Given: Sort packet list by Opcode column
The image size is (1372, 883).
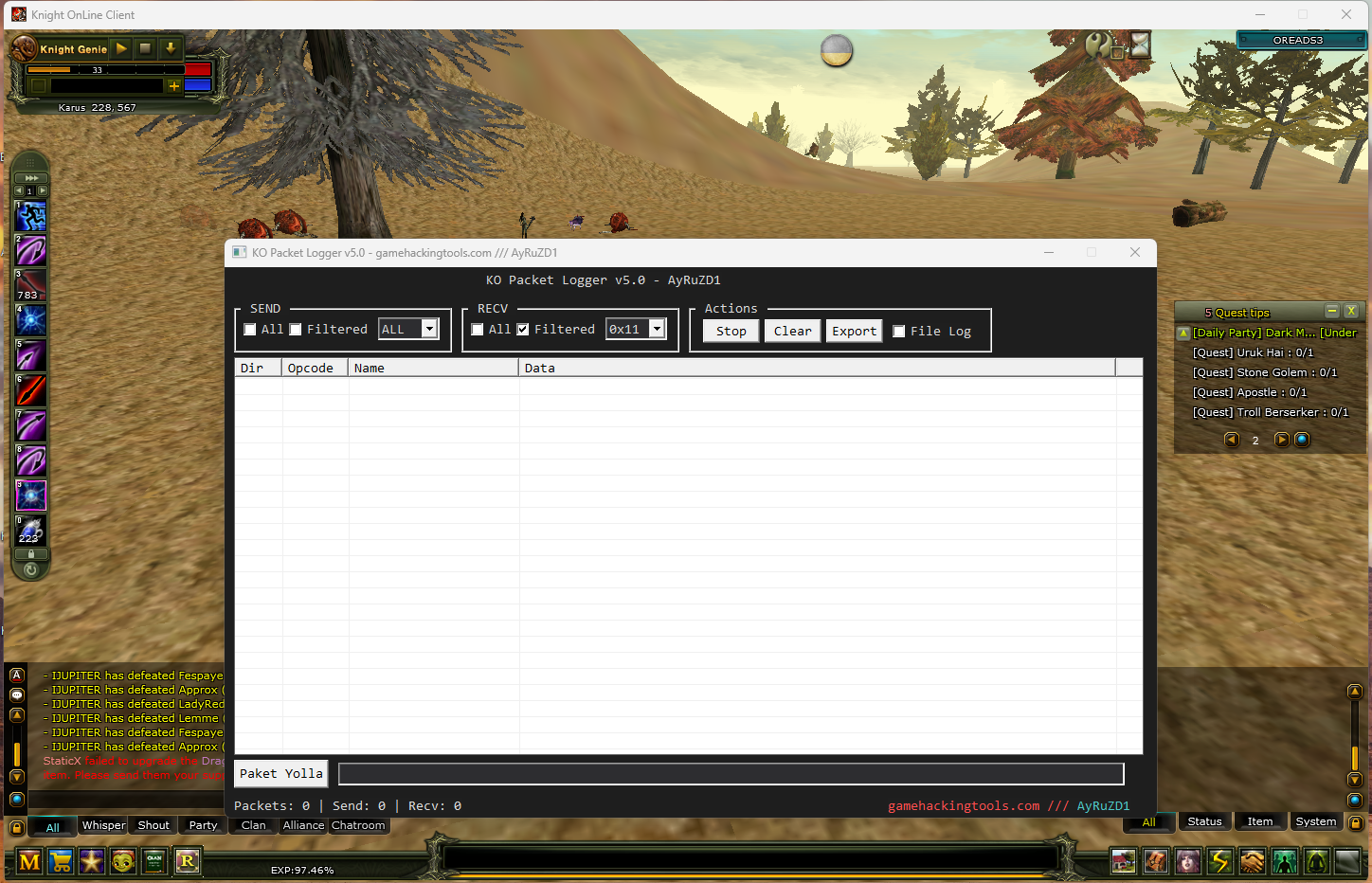Looking at the screenshot, I should click(316, 368).
